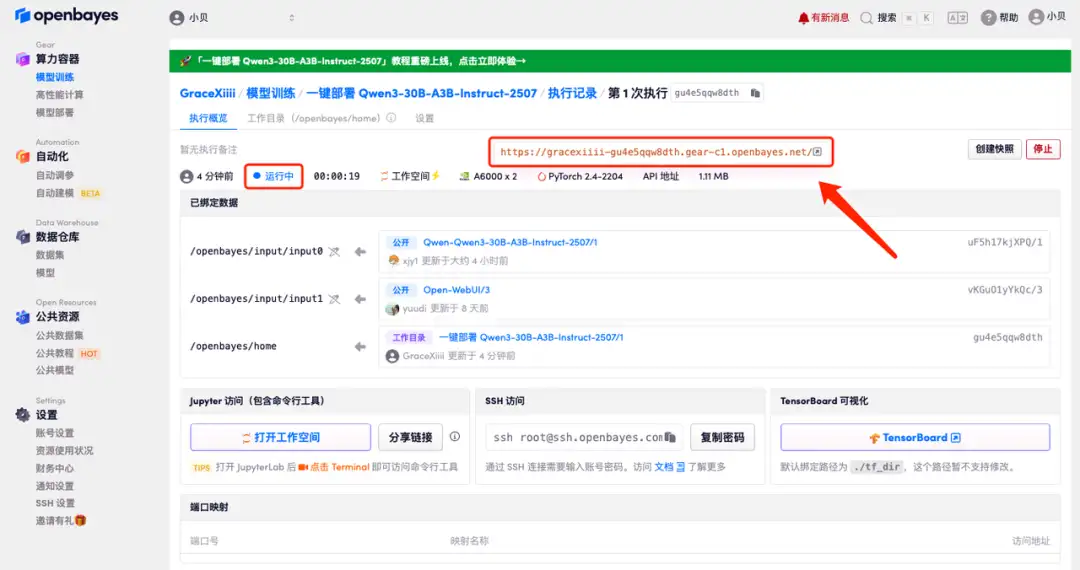The image size is (1080, 570).
Task: Open 帮助 help menu
Action: pos(999,18)
